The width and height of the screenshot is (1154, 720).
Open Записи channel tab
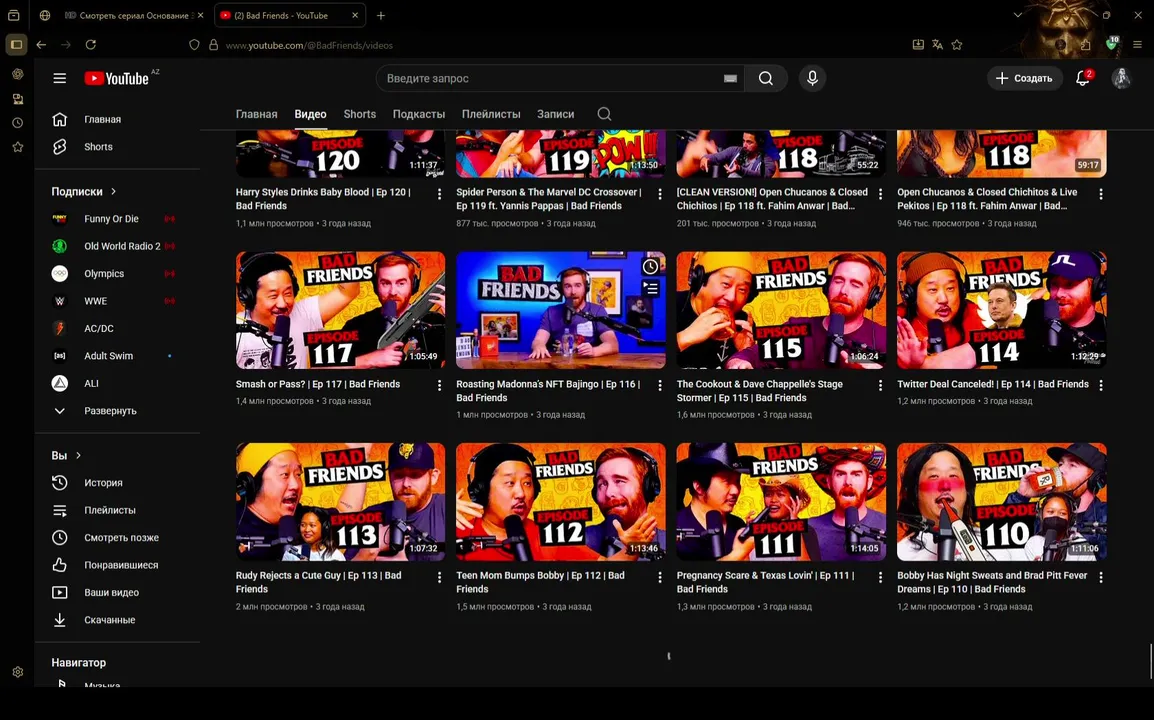point(556,114)
